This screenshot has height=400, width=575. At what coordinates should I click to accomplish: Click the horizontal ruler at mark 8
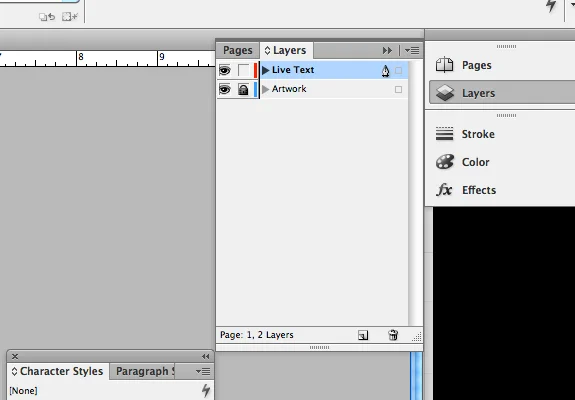(81, 57)
